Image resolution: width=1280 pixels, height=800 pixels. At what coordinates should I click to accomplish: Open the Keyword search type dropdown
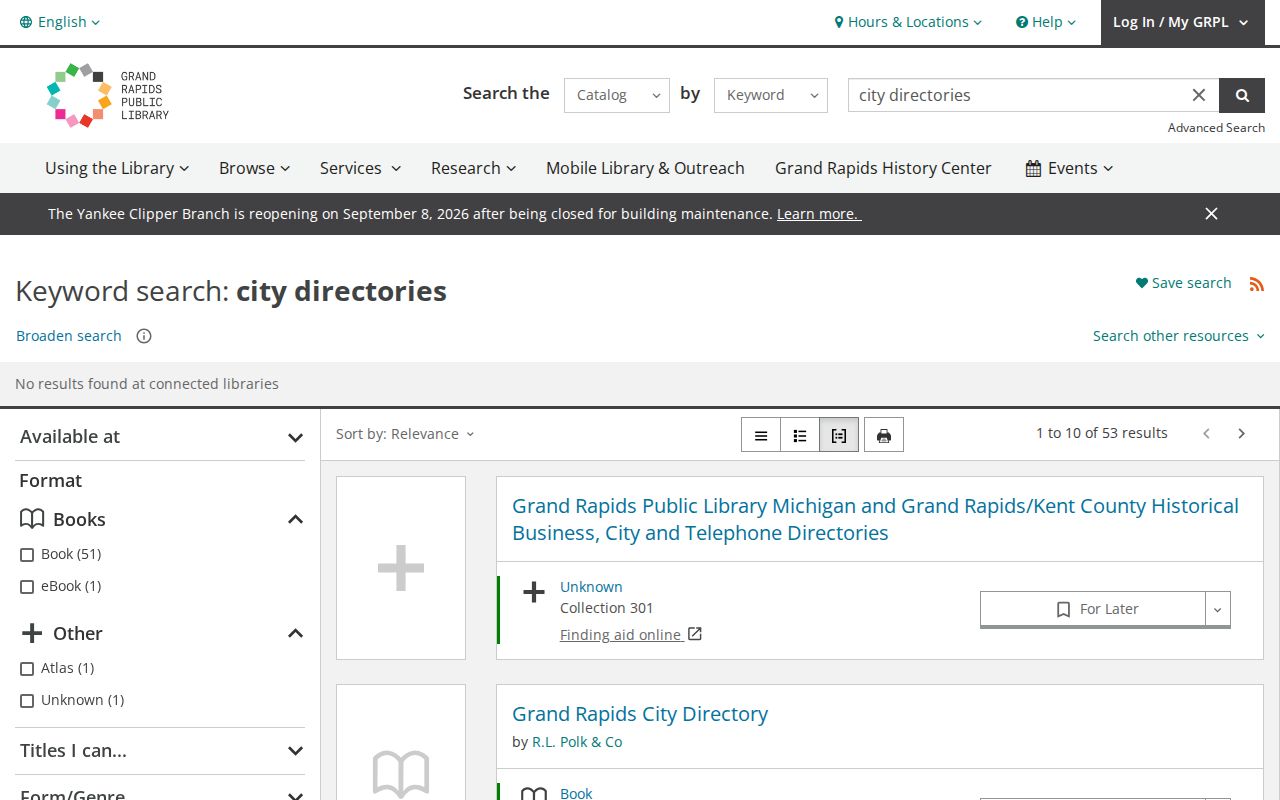771,95
